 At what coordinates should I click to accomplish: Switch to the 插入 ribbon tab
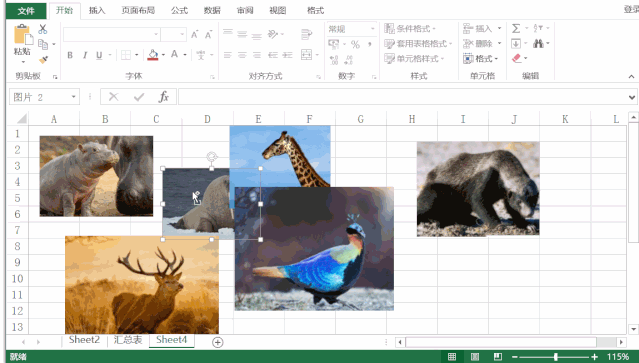point(97,11)
